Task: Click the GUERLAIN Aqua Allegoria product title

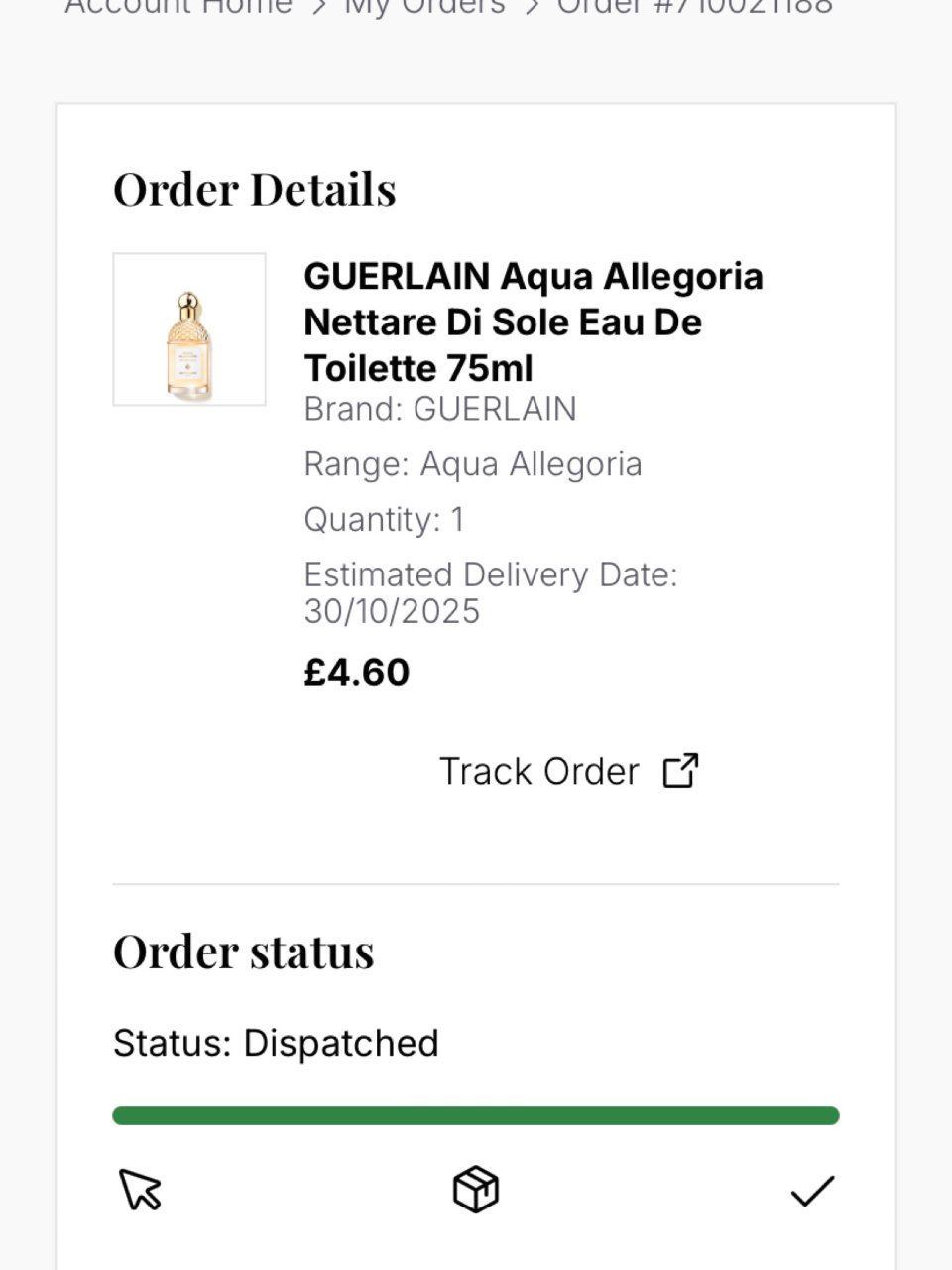Action: click(533, 321)
